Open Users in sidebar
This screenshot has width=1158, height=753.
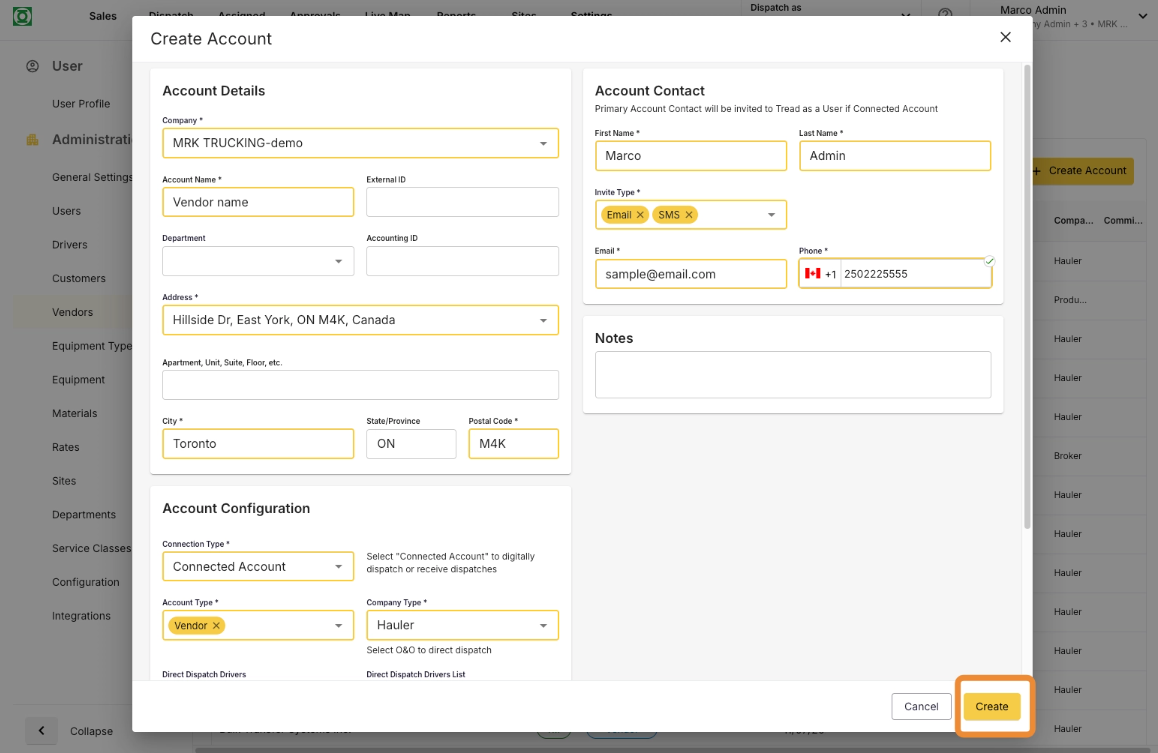(66, 211)
